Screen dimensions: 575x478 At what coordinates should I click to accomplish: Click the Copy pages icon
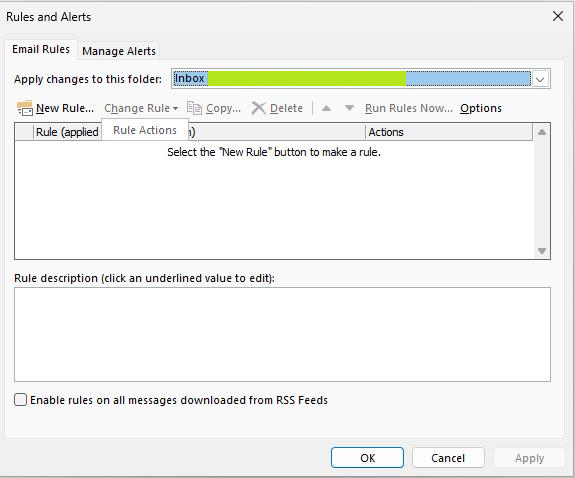194,108
